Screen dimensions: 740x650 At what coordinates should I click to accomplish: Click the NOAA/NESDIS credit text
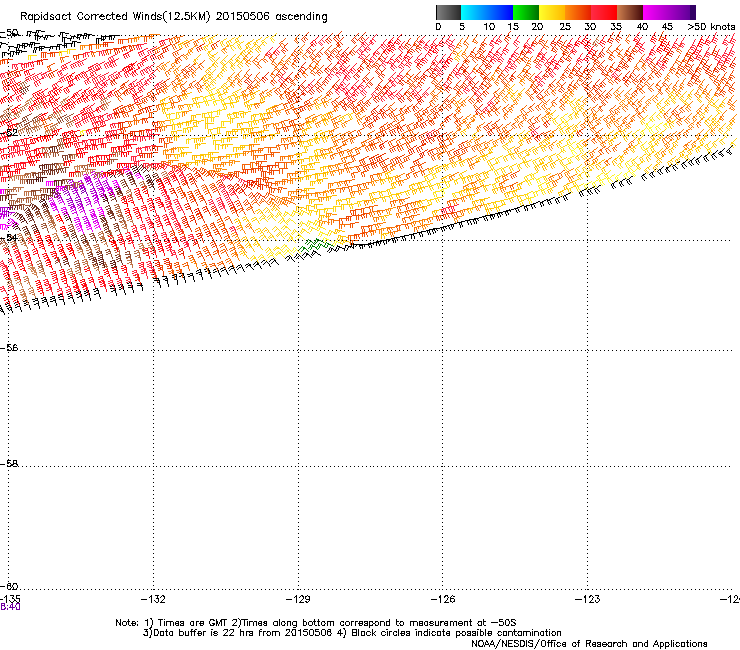tap(589, 644)
